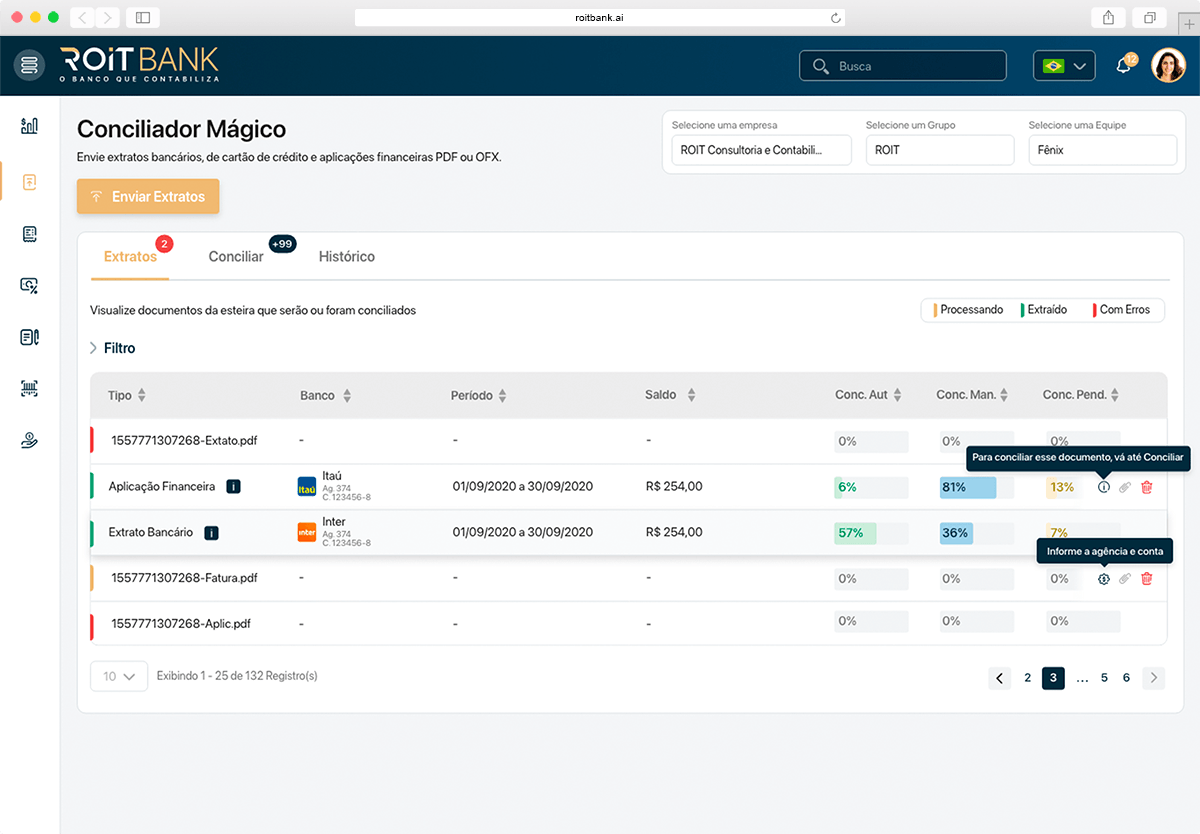Screen dimensions: 1200x834
Task: Open the rows-per-page dropdown showing 10
Action: pos(119,677)
